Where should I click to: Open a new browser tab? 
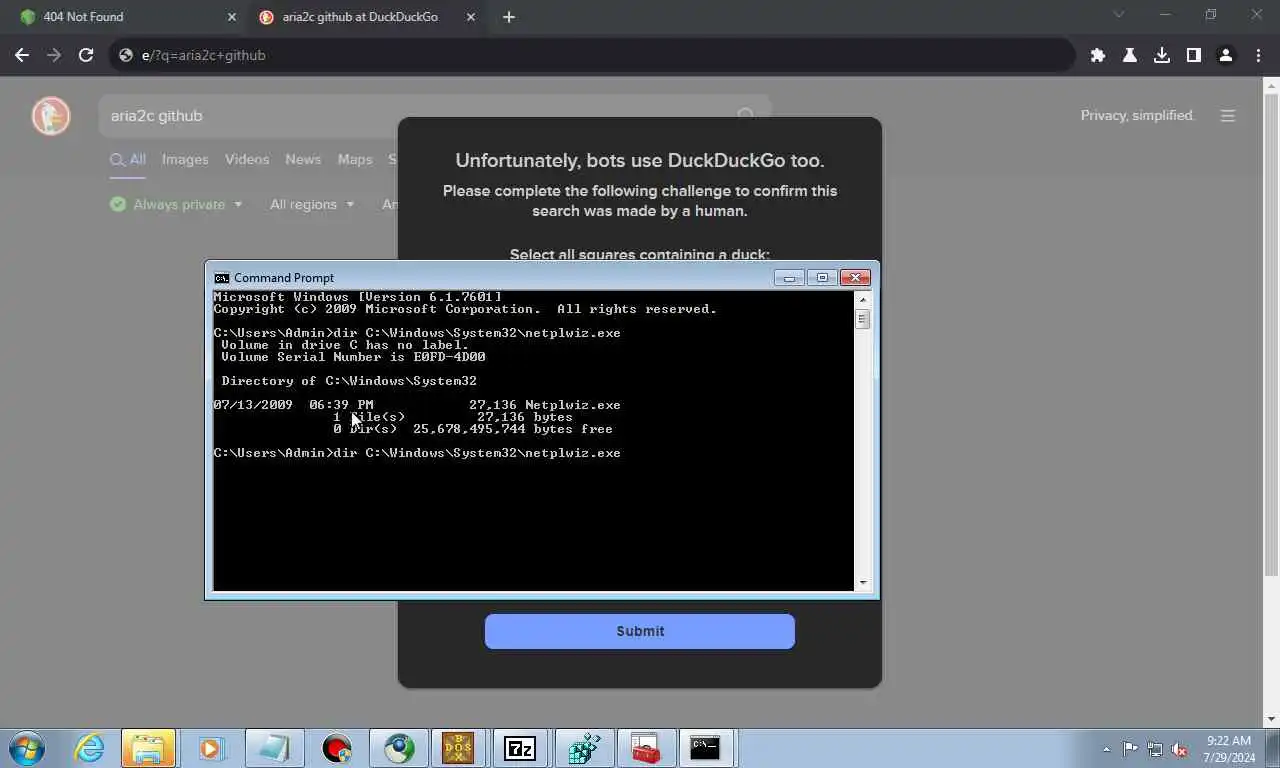pos(509,17)
